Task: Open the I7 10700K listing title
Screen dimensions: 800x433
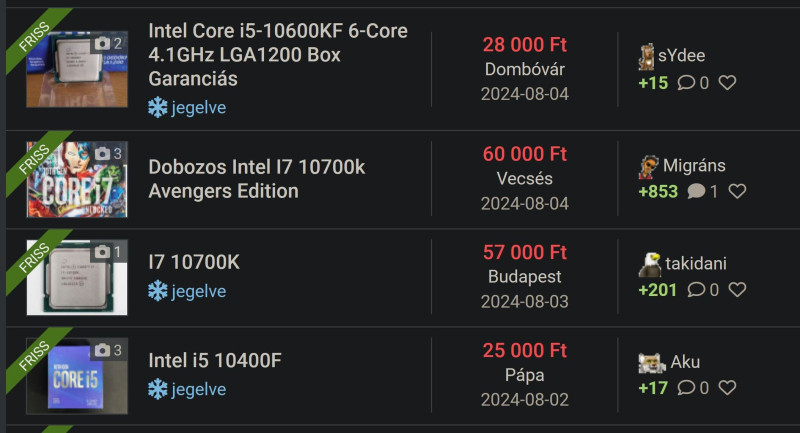Action: pyautogui.click(x=194, y=262)
